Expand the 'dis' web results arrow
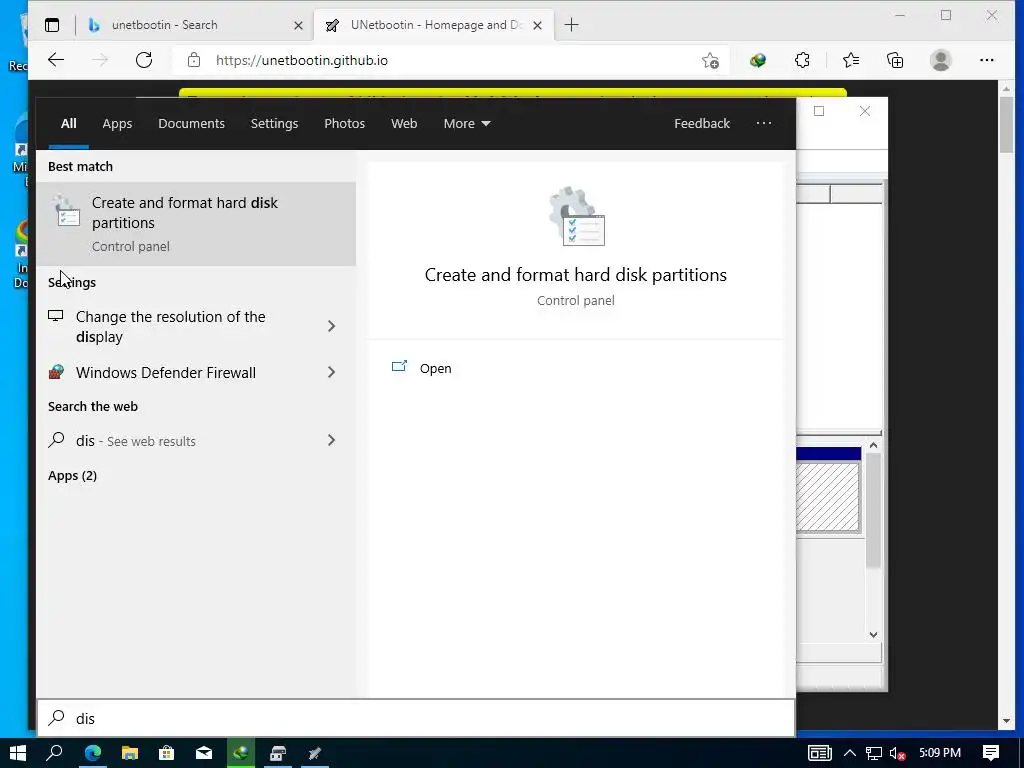 tap(331, 440)
